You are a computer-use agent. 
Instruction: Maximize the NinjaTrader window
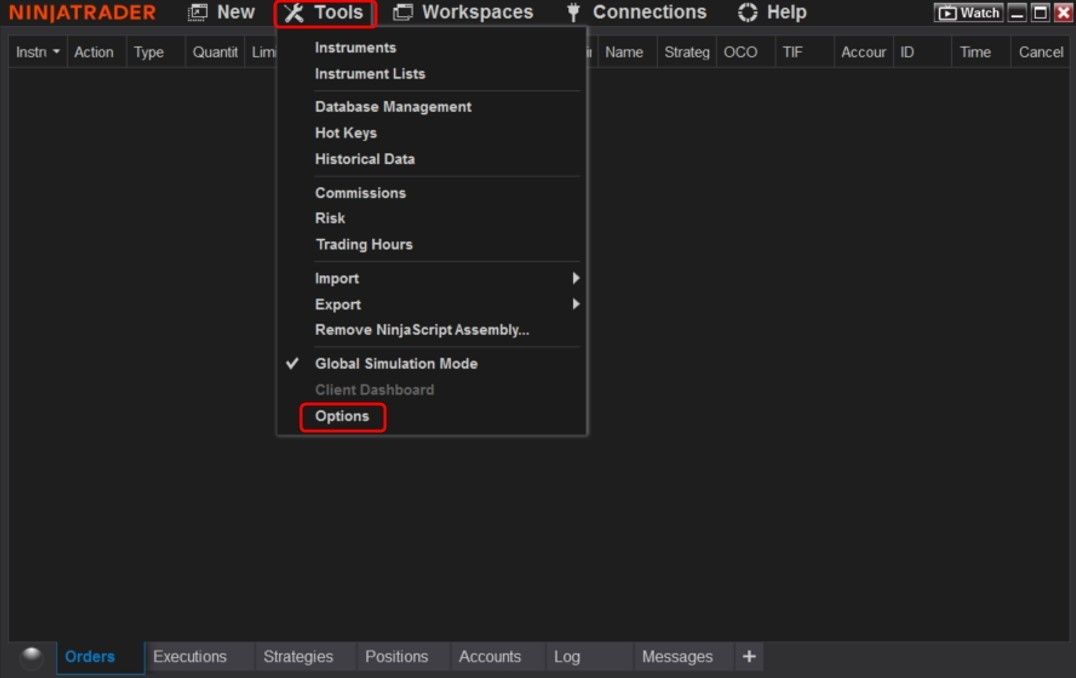tap(1040, 12)
